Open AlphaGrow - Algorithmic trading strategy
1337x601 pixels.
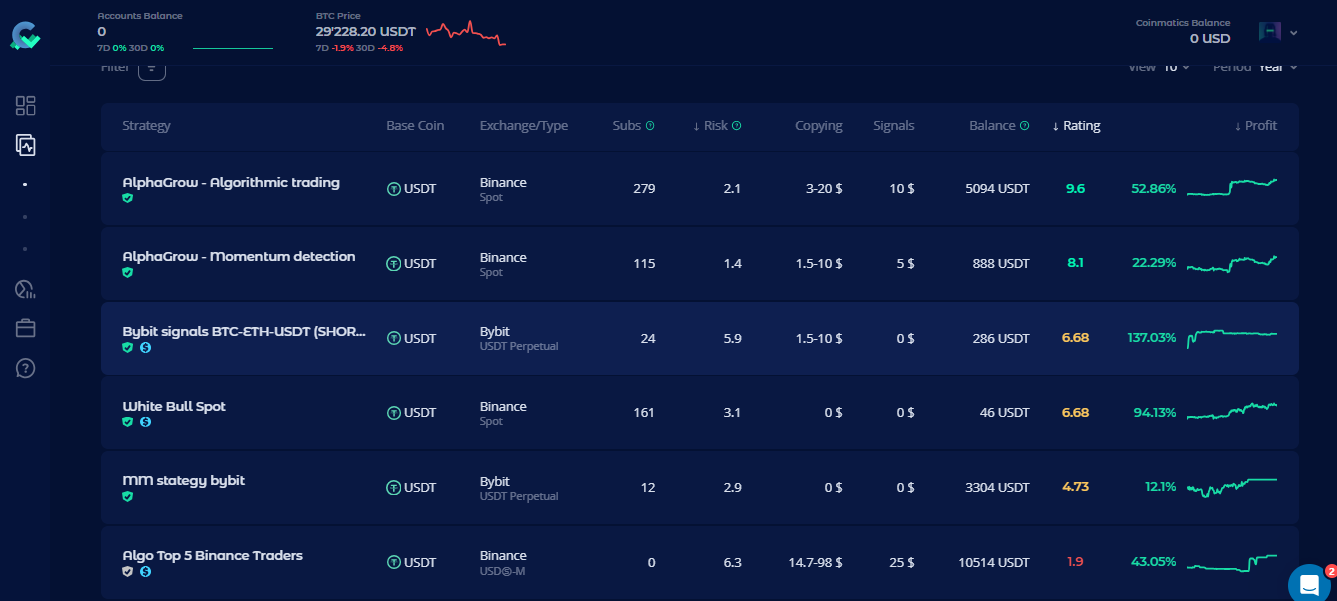pyautogui.click(x=231, y=183)
